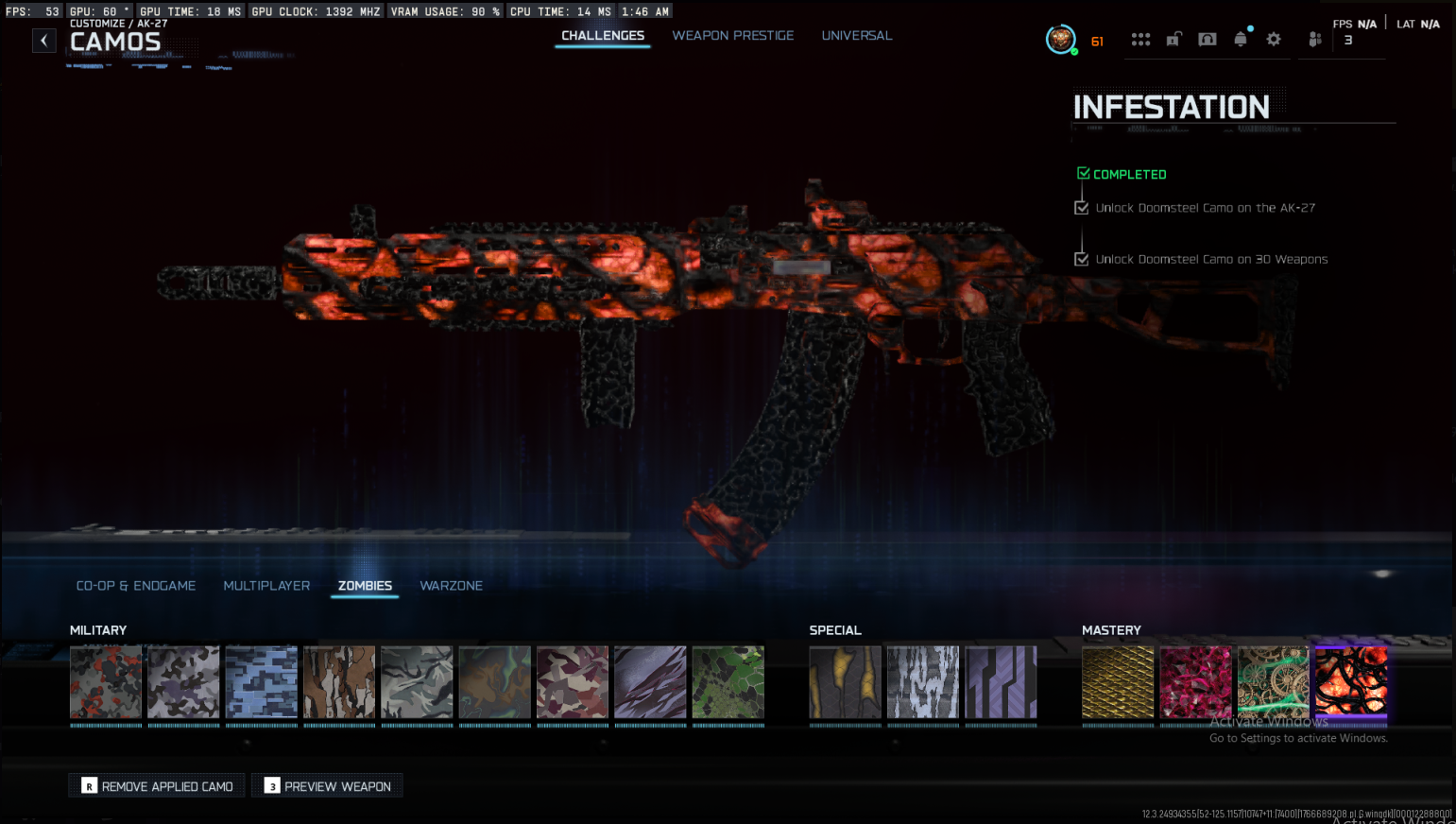This screenshot has width=1456, height=824.
Task: Select the fiery Infestation Mastery camo
Action: click(x=1351, y=682)
